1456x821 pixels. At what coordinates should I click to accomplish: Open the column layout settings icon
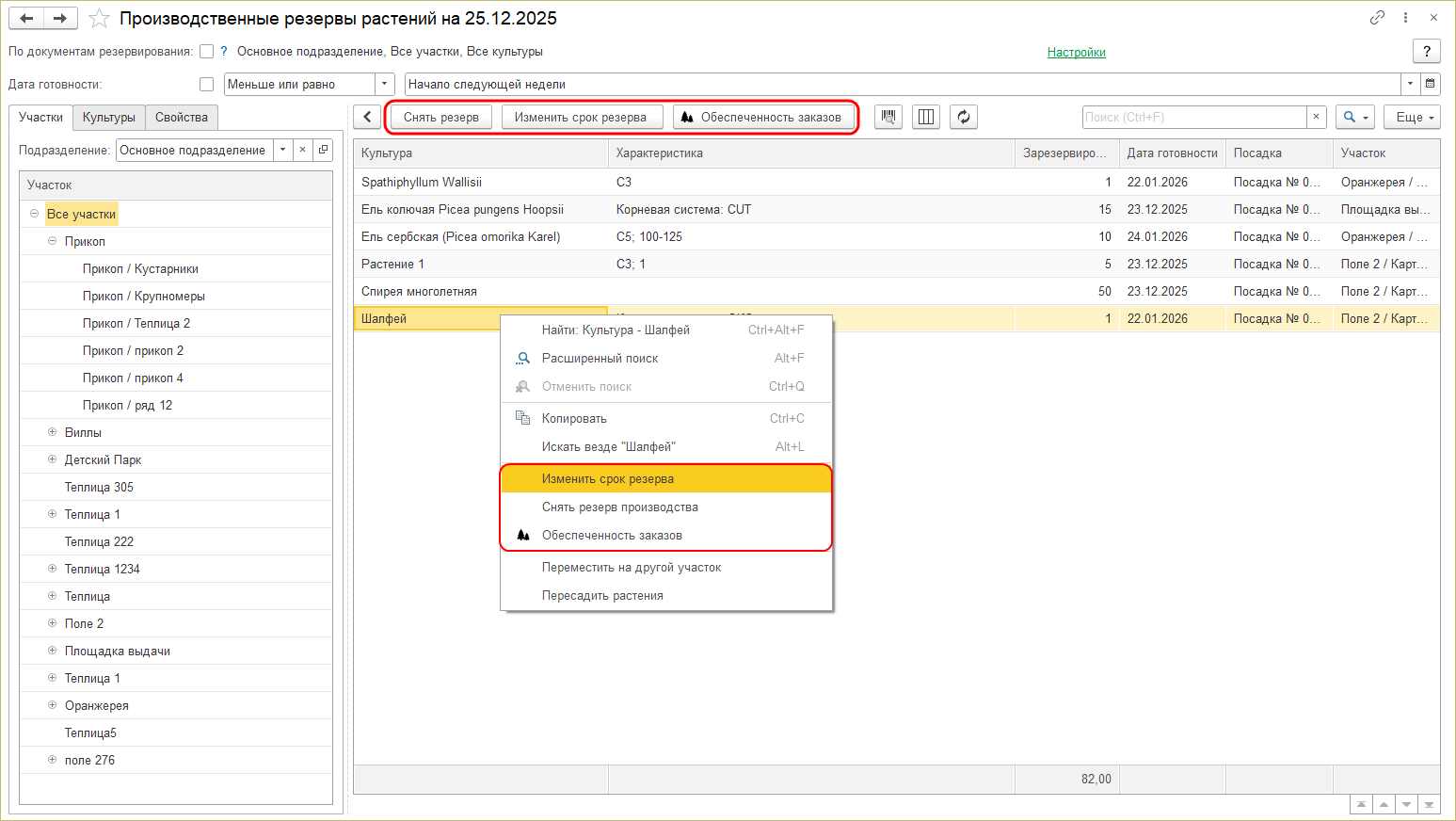[x=926, y=117]
